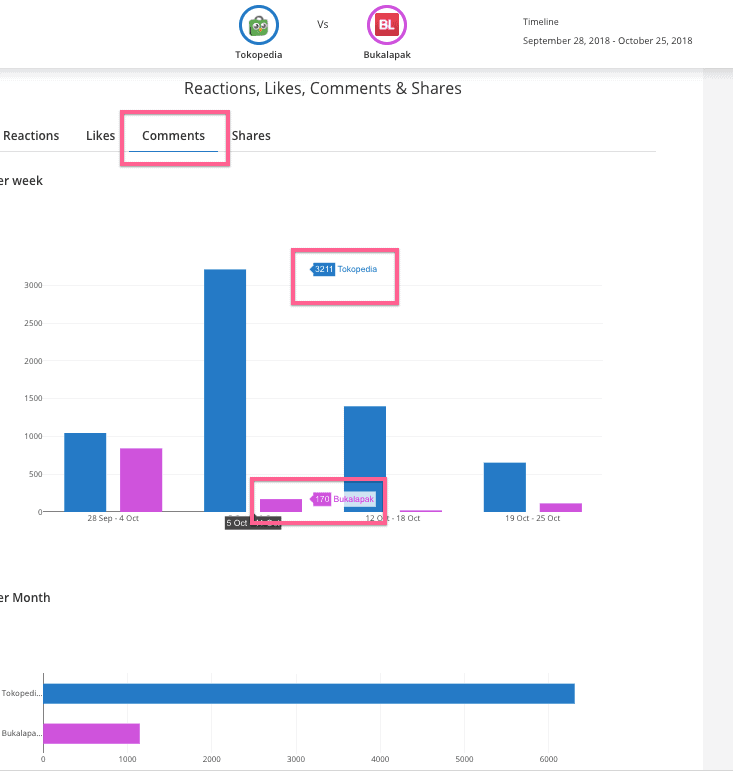Click Tokopedia's blue bar for 12 Oct - 18 Oct

click(x=365, y=459)
